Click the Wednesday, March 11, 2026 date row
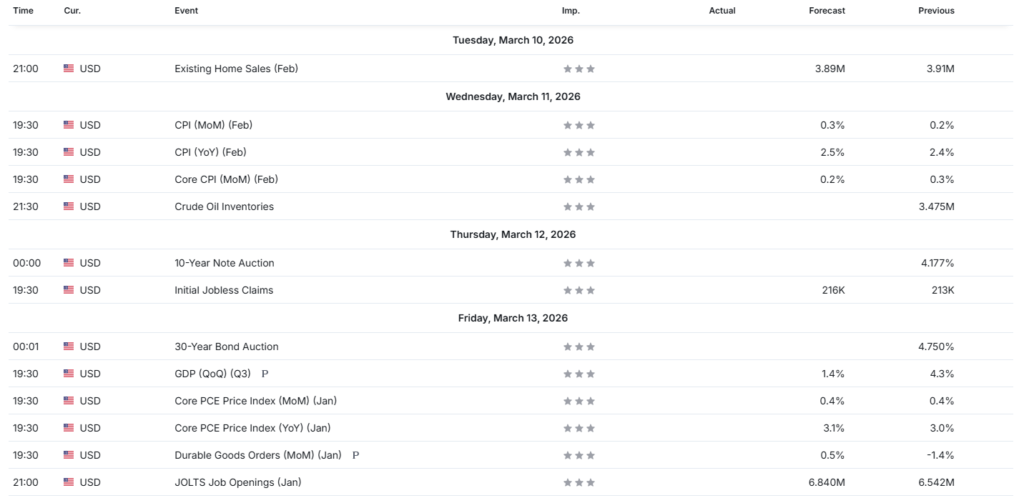 512,97
